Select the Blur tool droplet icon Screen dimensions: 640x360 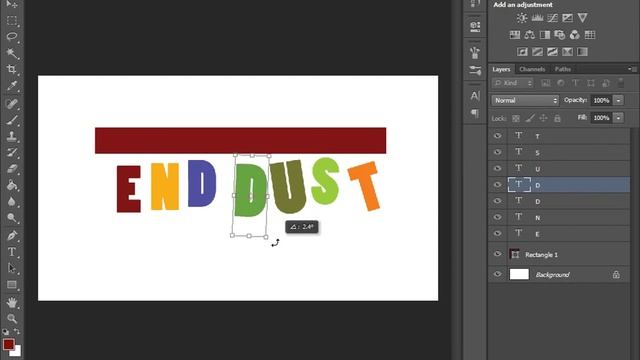pyautogui.click(x=11, y=202)
